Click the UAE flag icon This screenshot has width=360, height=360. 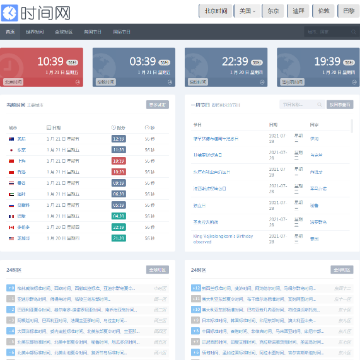(11, 194)
